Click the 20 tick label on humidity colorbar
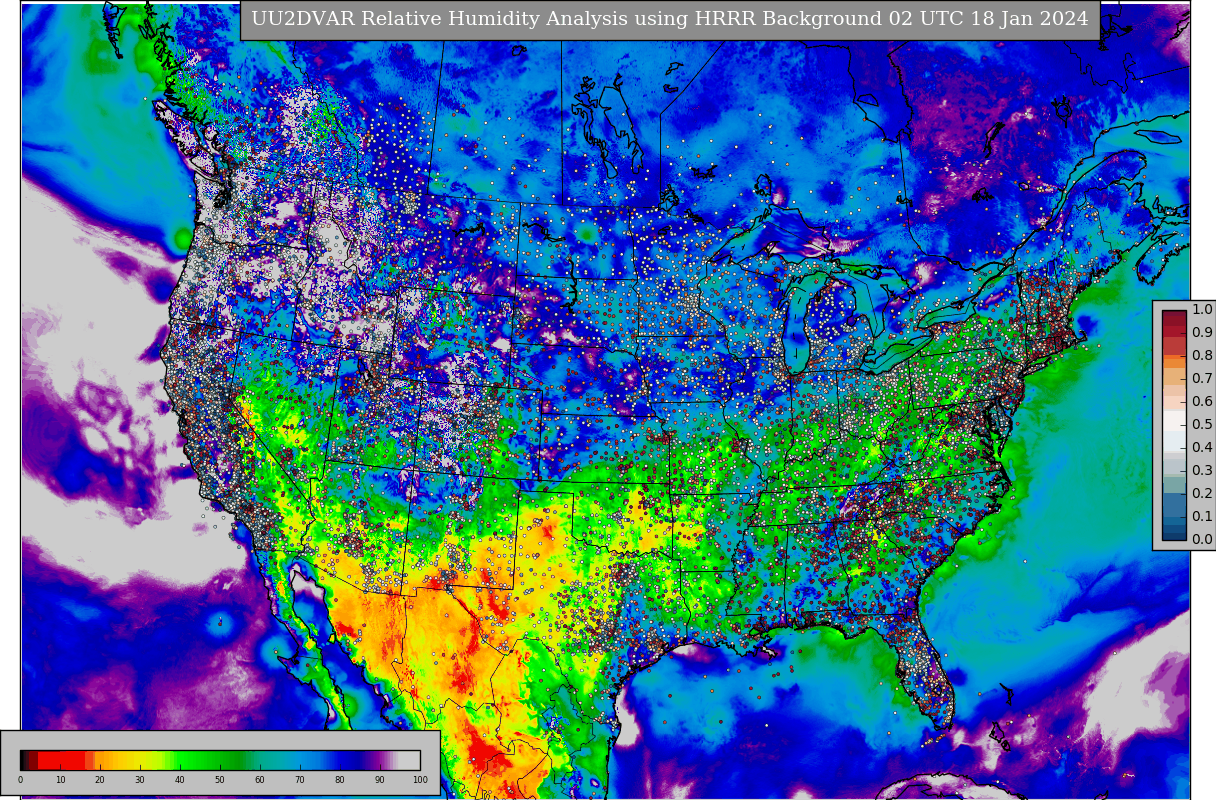The width and height of the screenshot is (1216, 800). [x=100, y=780]
